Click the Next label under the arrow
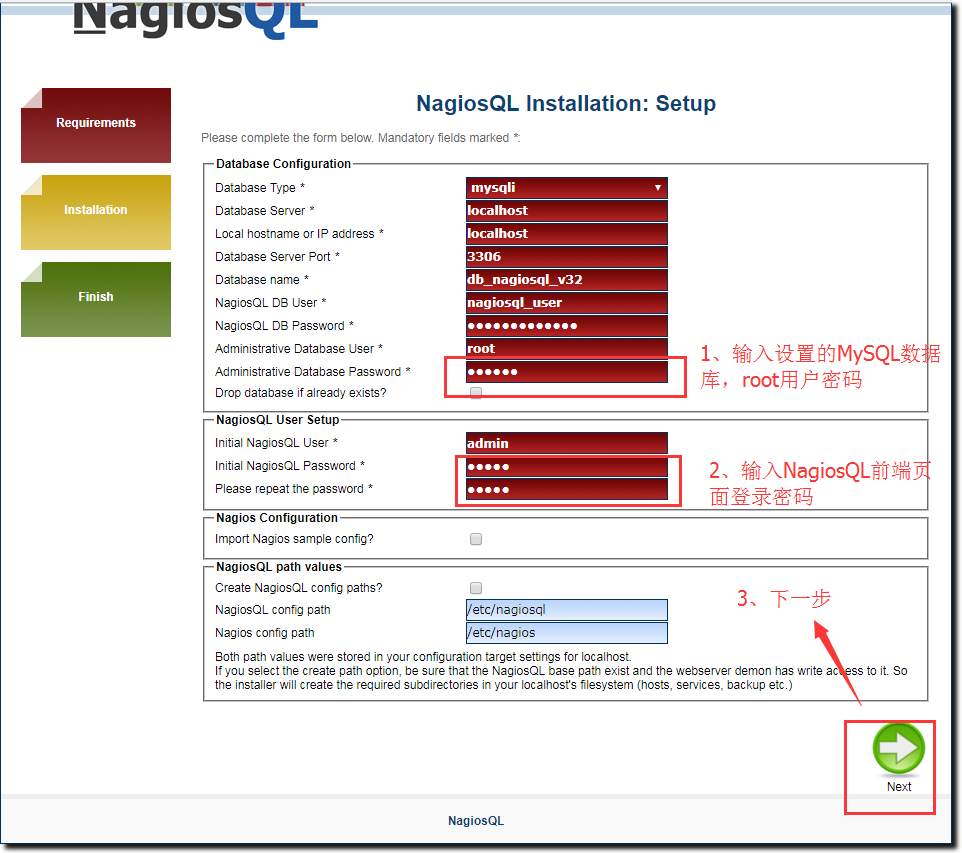 click(x=899, y=787)
